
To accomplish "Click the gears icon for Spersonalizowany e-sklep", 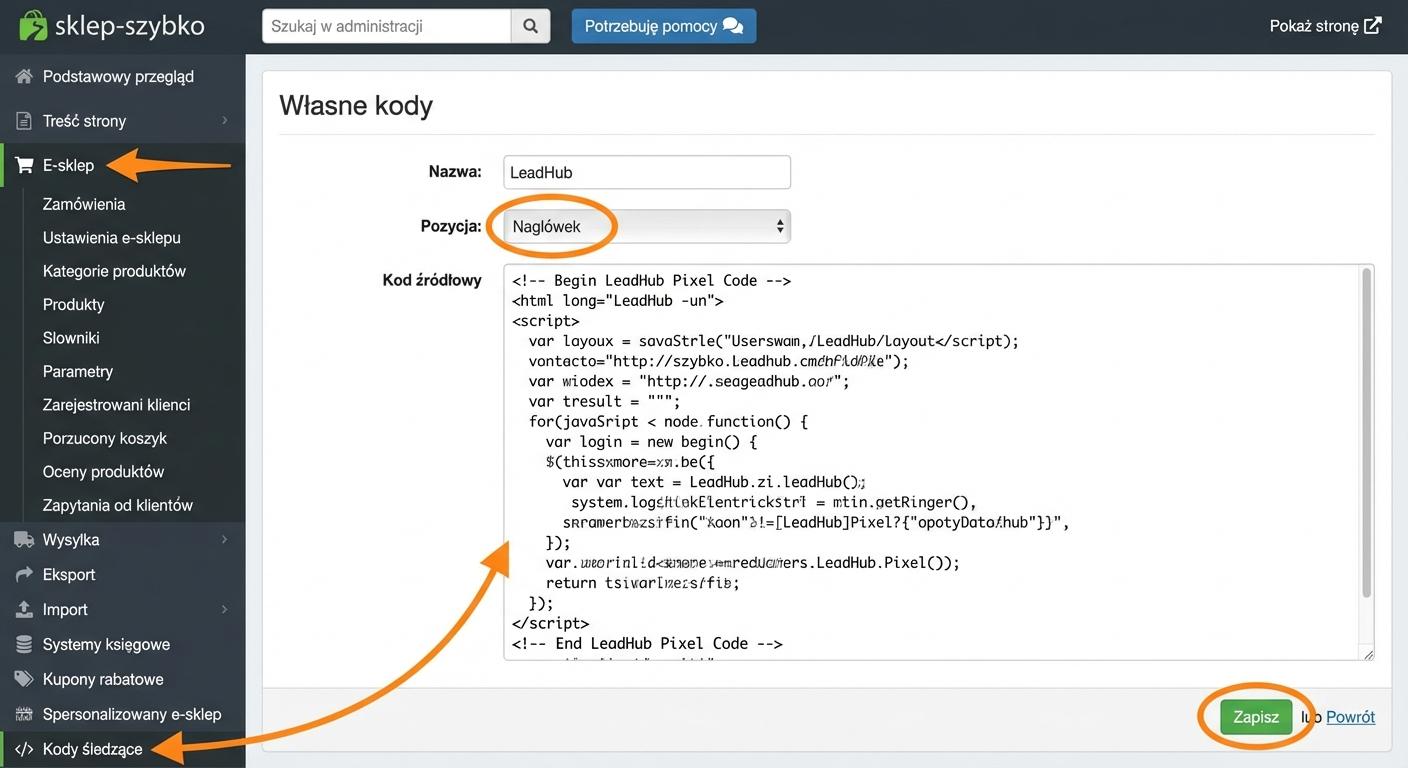I will click(x=24, y=714).
